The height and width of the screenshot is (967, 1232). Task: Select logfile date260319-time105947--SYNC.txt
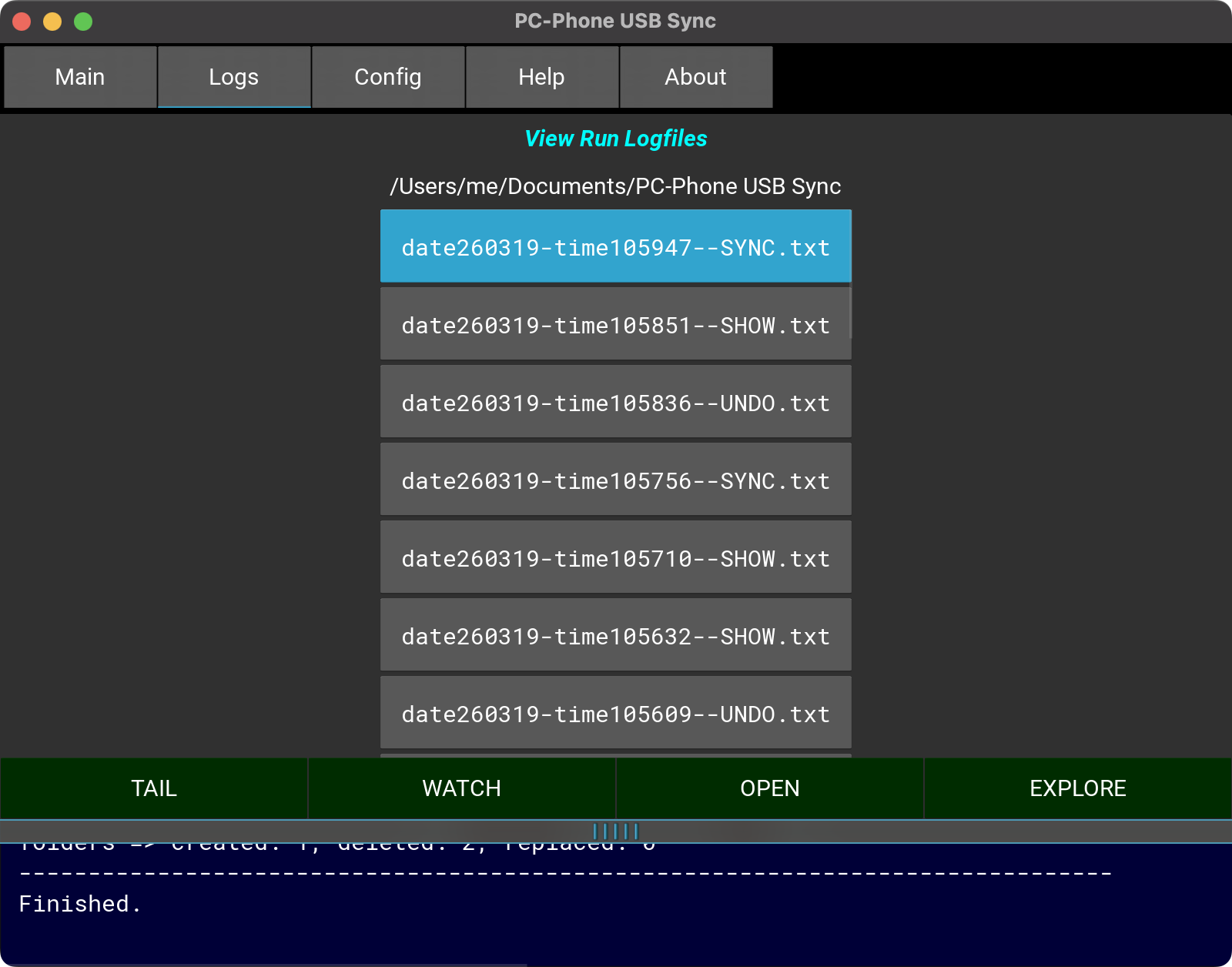(x=615, y=247)
